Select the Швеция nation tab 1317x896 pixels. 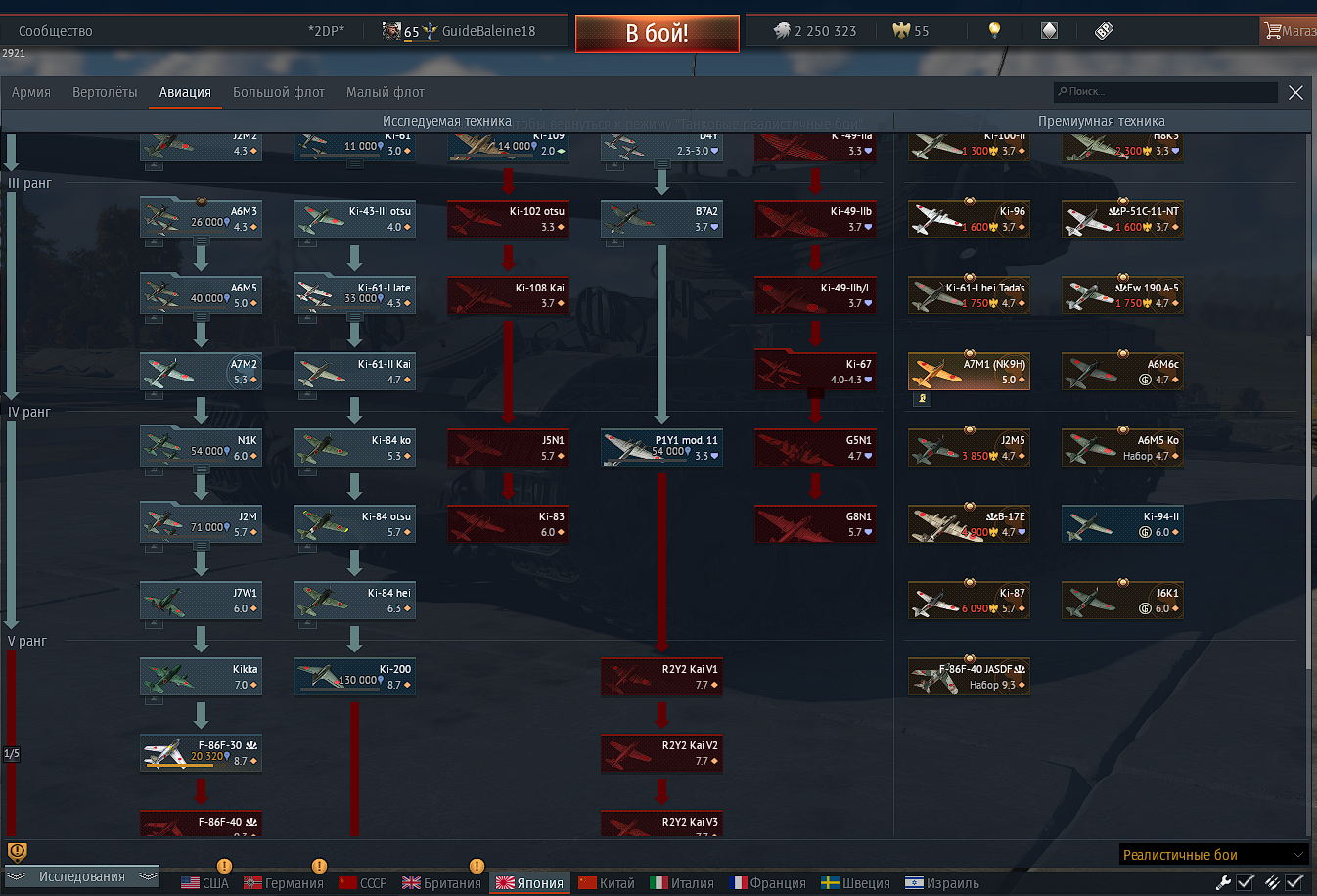click(856, 883)
